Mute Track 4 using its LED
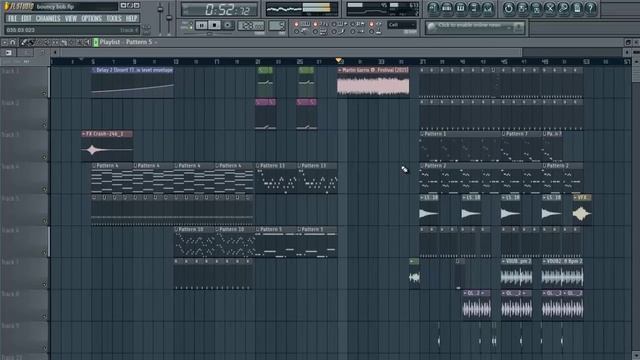Image resolution: width=640 pixels, height=360 pixels. click(x=44, y=189)
